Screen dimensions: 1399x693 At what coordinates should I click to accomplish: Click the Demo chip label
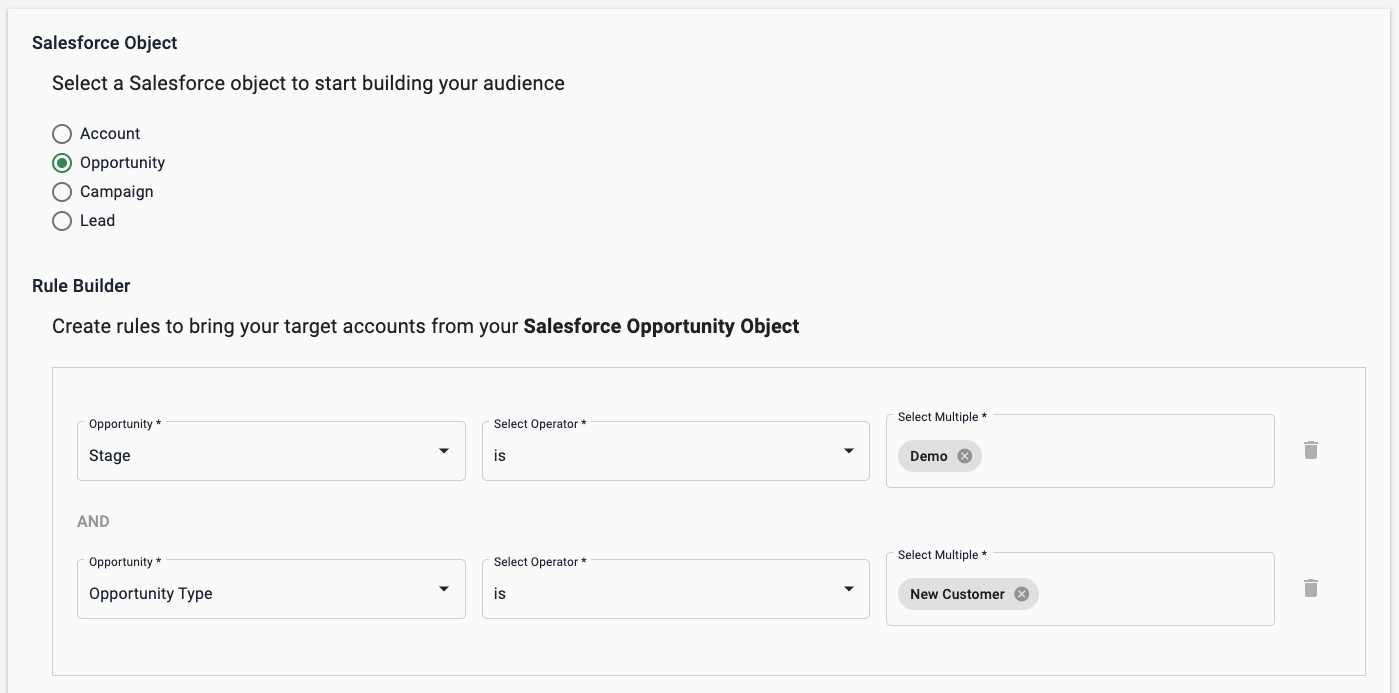[928, 456]
